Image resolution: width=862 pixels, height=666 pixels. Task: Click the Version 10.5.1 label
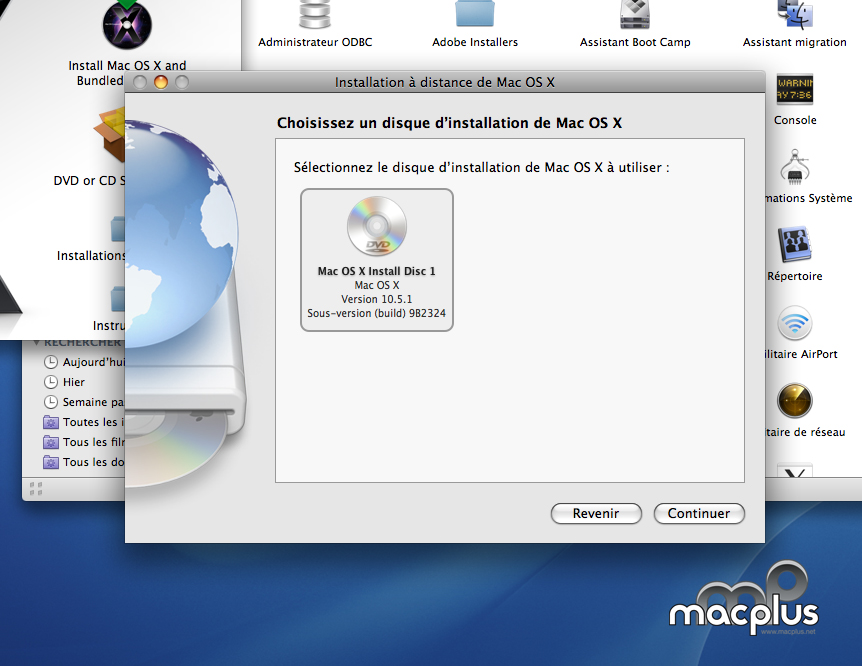(377, 299)
